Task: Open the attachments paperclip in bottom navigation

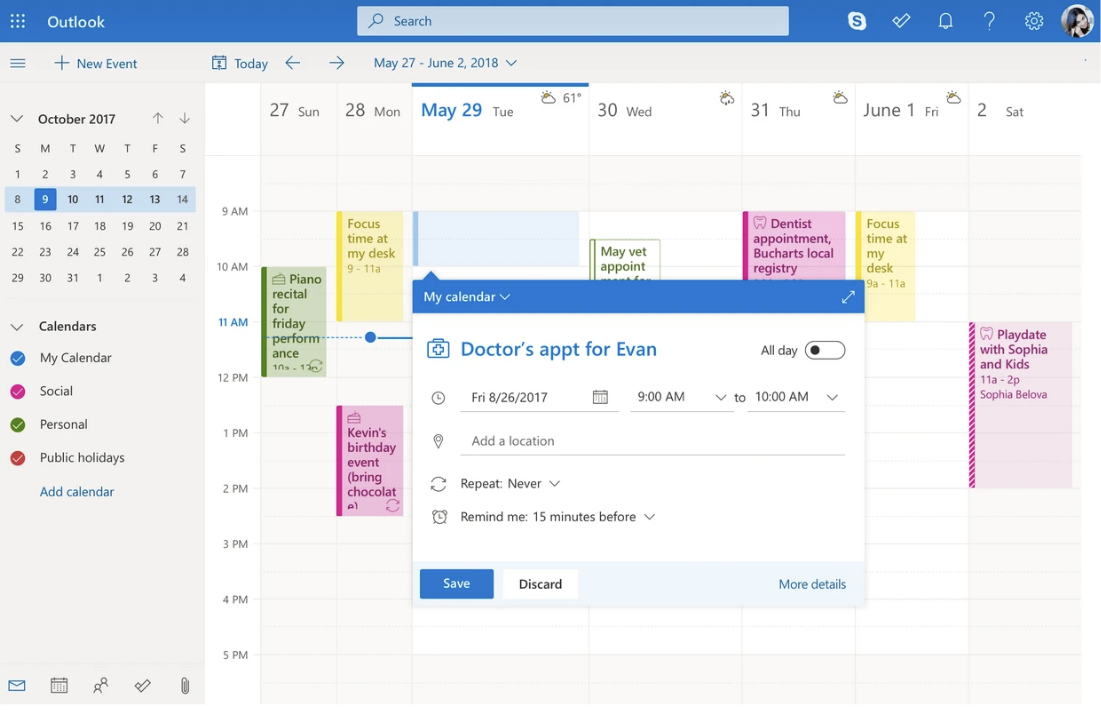Action: pos(184,685)
